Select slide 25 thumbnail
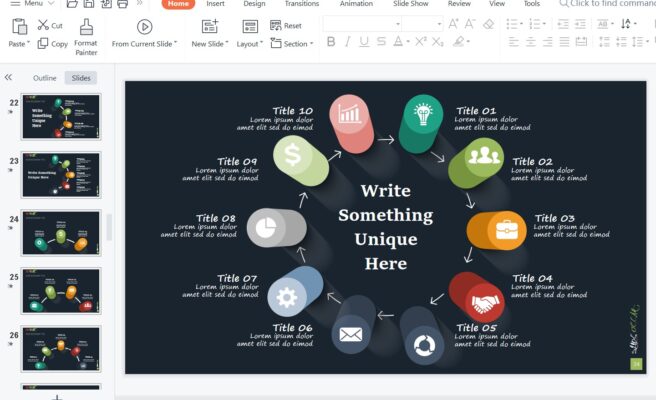656x400 pixels. 61,291
